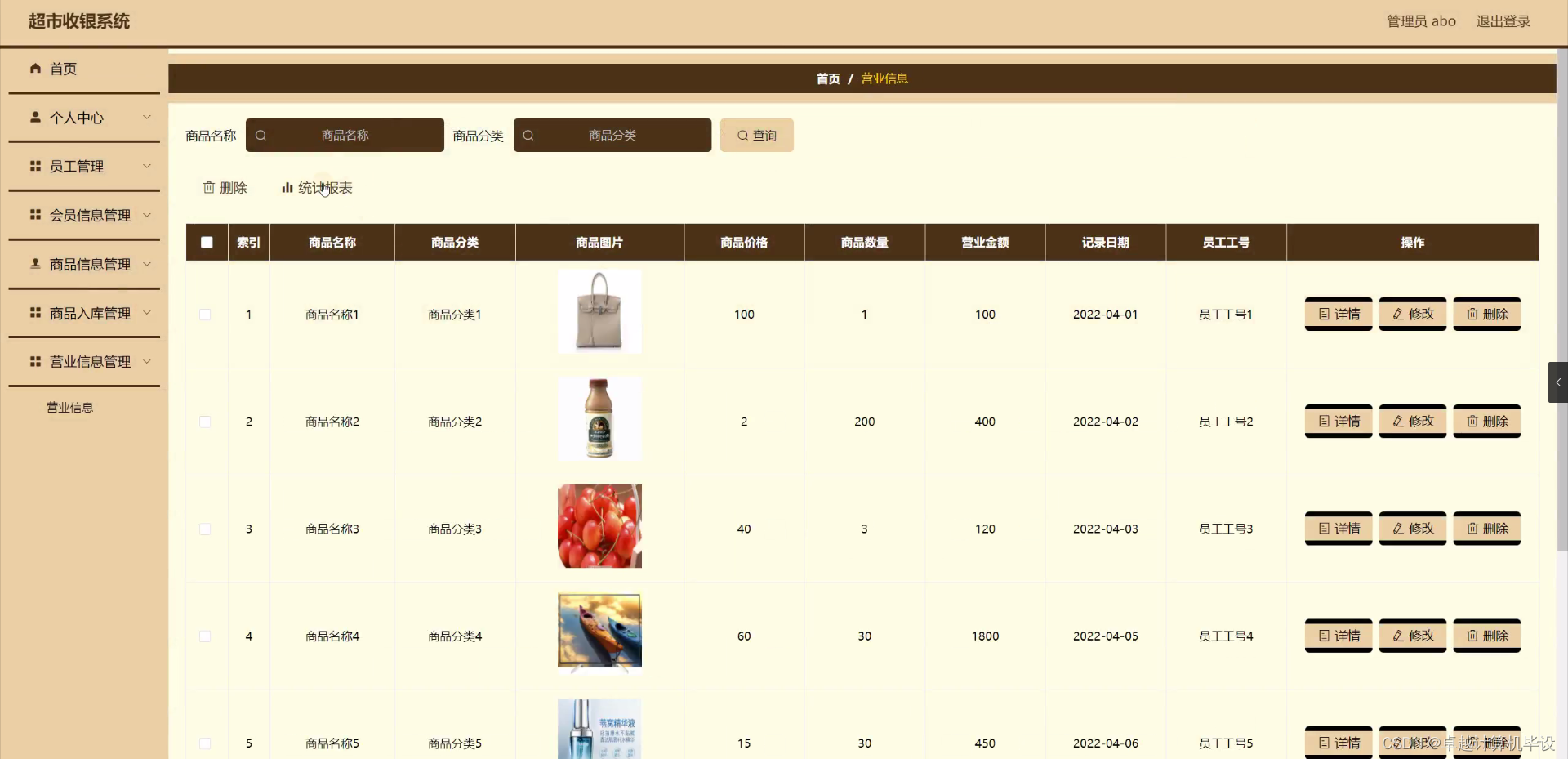The width and height of the screenshot is (1568, 759).
Task: Click trash icon in 商品名称4 row
Action: click(1472, 636)
